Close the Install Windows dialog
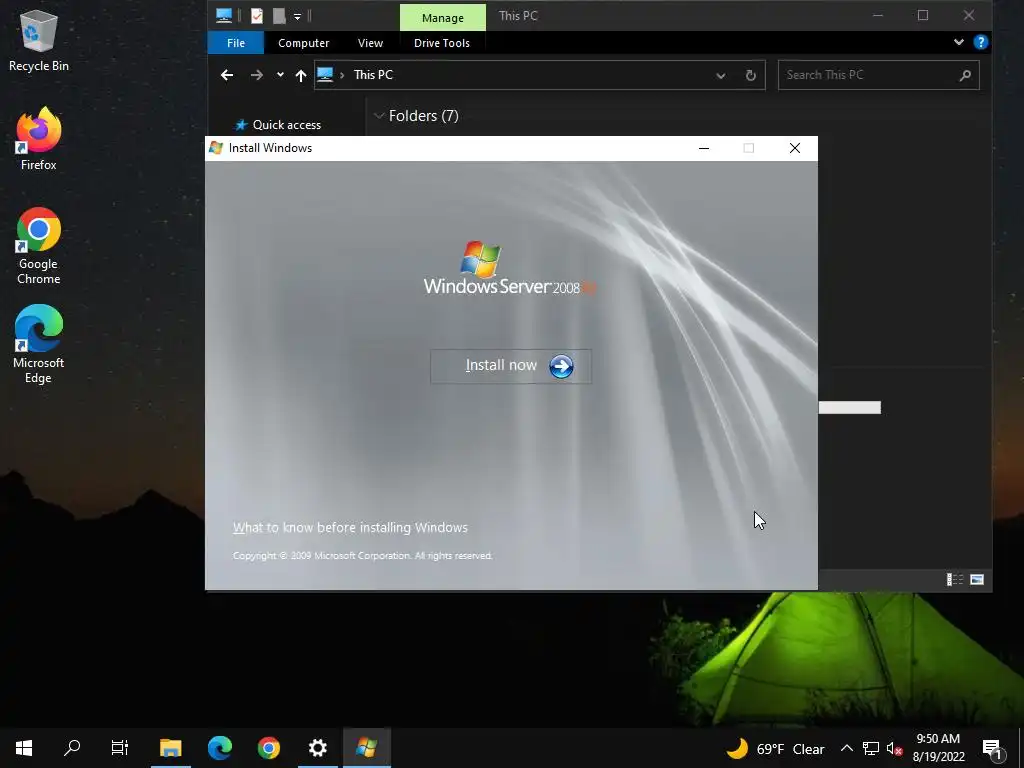This screenshot has width=1024, height=768. 795,148
